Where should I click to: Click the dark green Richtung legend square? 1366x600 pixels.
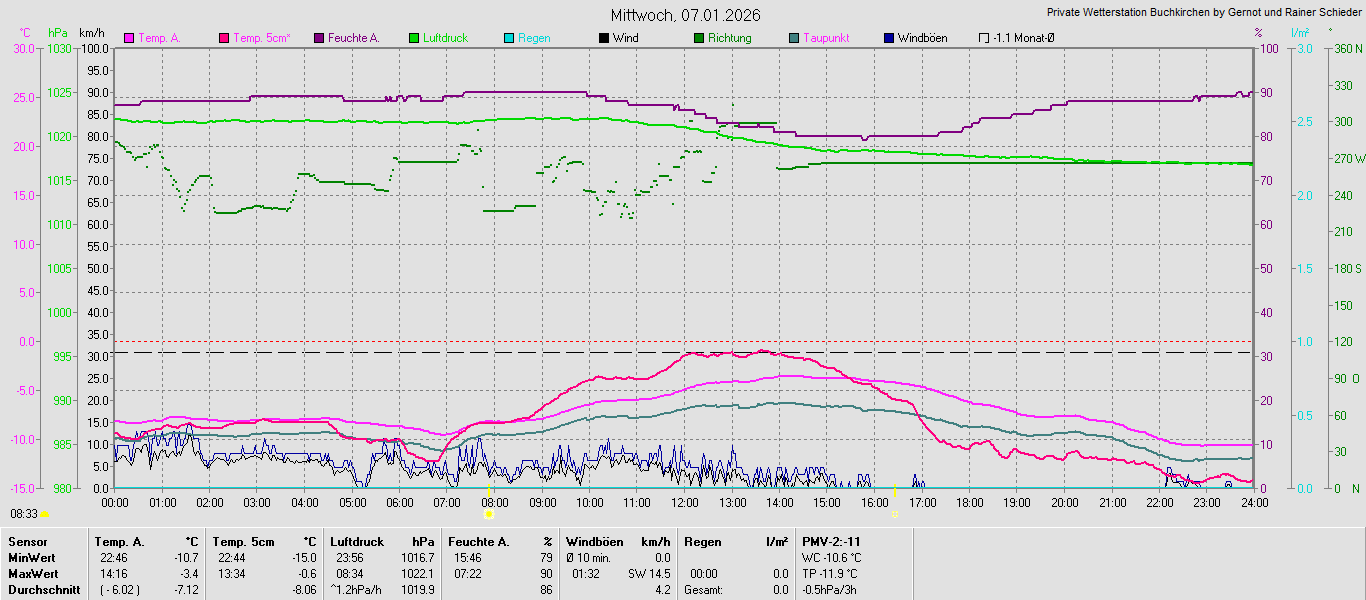point(699,38)
